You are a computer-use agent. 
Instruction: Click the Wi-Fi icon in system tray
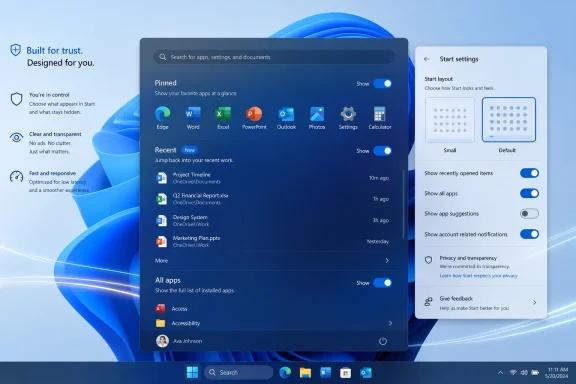click(513, 372)
